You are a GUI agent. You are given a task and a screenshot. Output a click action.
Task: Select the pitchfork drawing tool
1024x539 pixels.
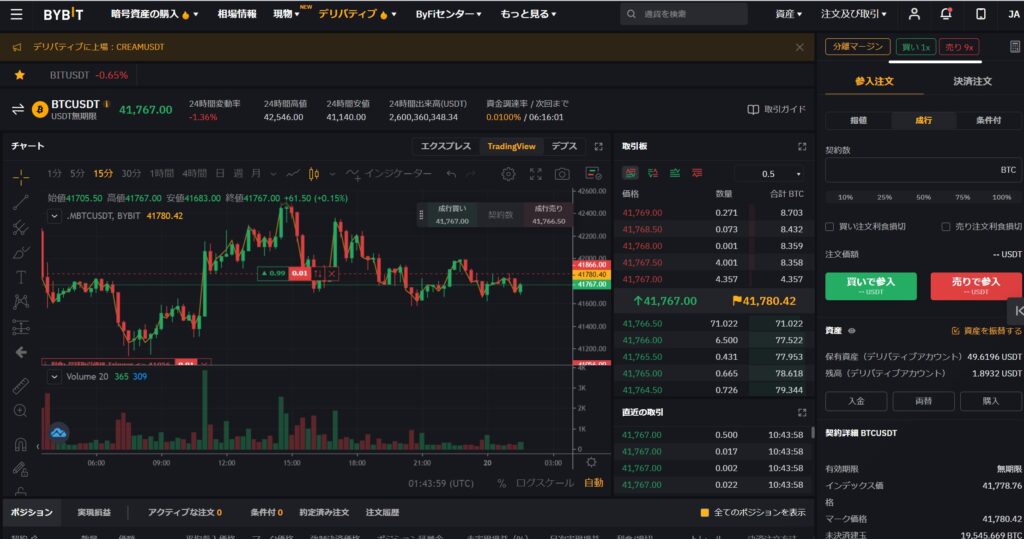pyautogui.click(x=21, y=227)
